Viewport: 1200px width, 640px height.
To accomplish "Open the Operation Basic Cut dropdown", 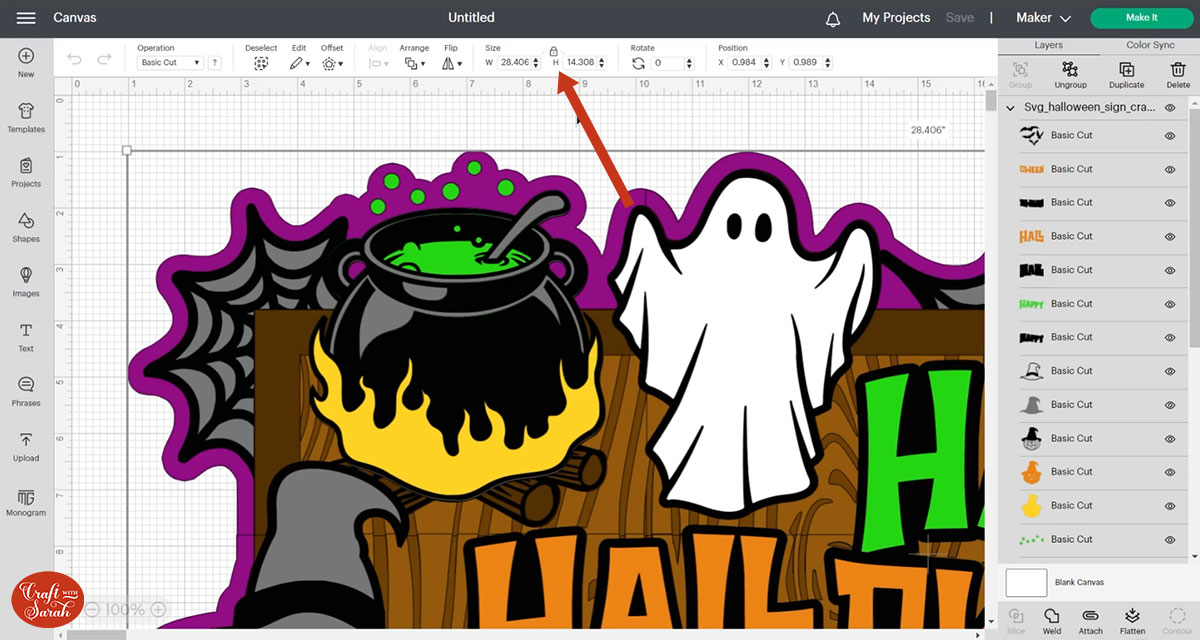I will pos(170,63).
